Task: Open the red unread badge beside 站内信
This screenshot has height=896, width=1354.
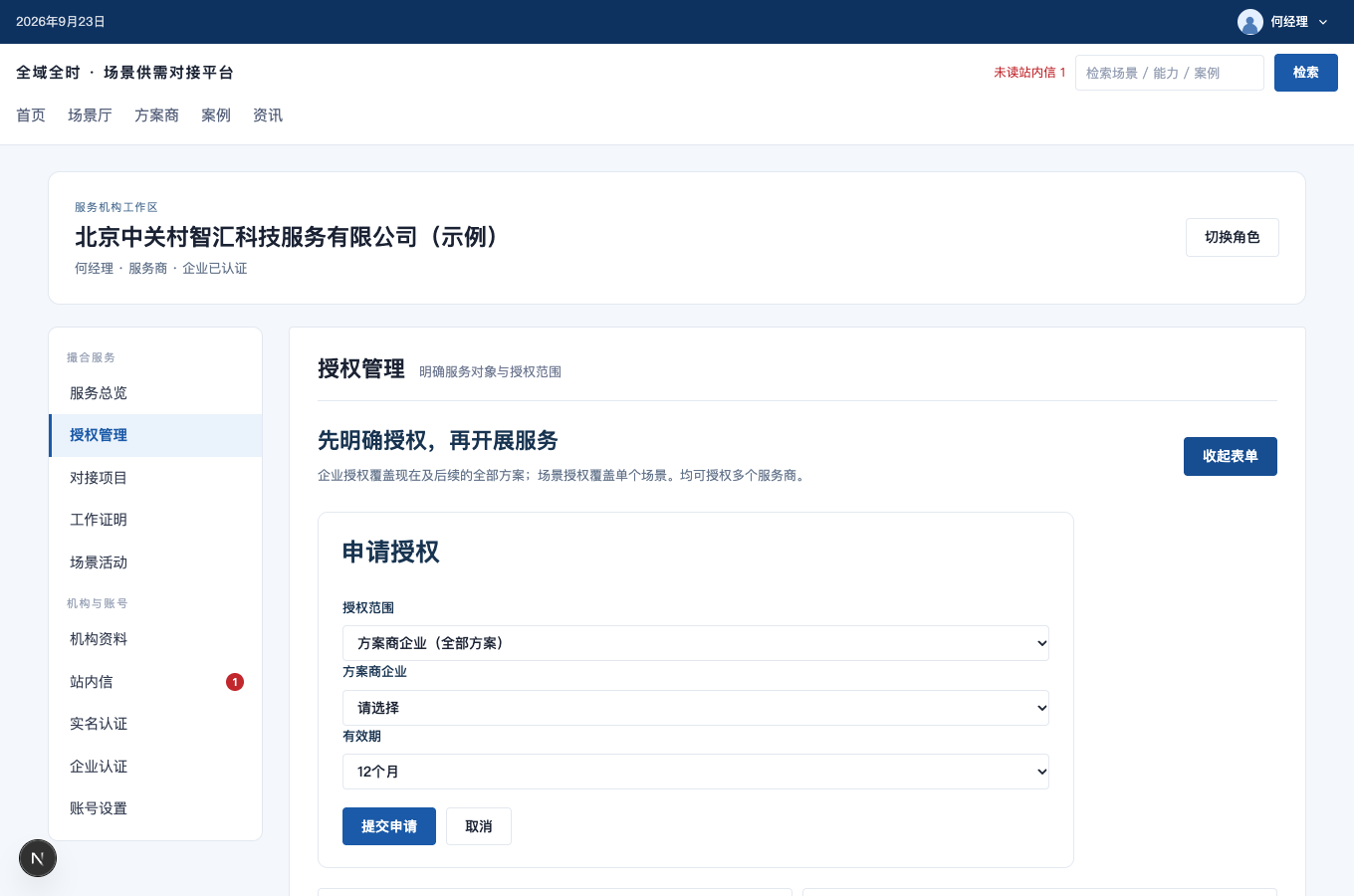Action: [x=235, y=682]
